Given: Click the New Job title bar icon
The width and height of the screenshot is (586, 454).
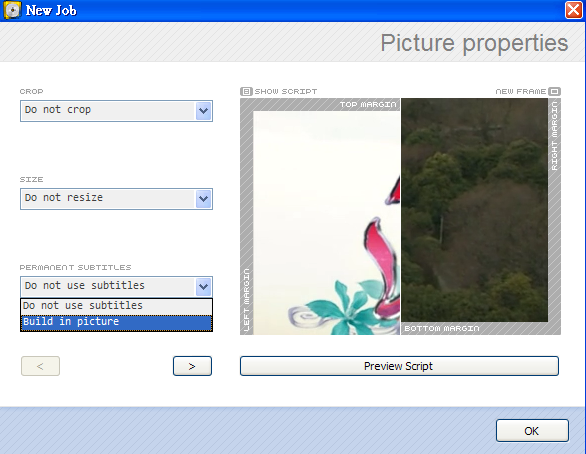Looking at the screenshot, I should click(12, 10).
